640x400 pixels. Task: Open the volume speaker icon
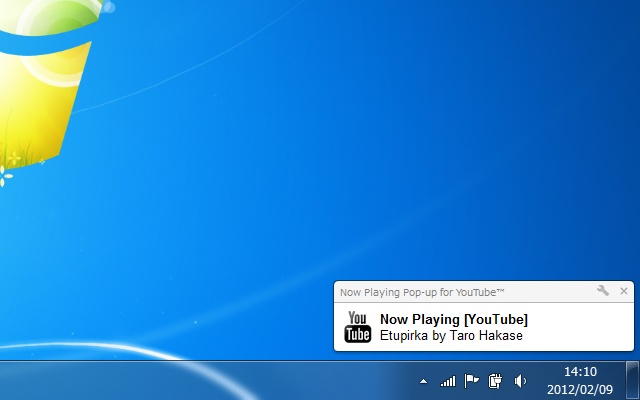point(519,380)
